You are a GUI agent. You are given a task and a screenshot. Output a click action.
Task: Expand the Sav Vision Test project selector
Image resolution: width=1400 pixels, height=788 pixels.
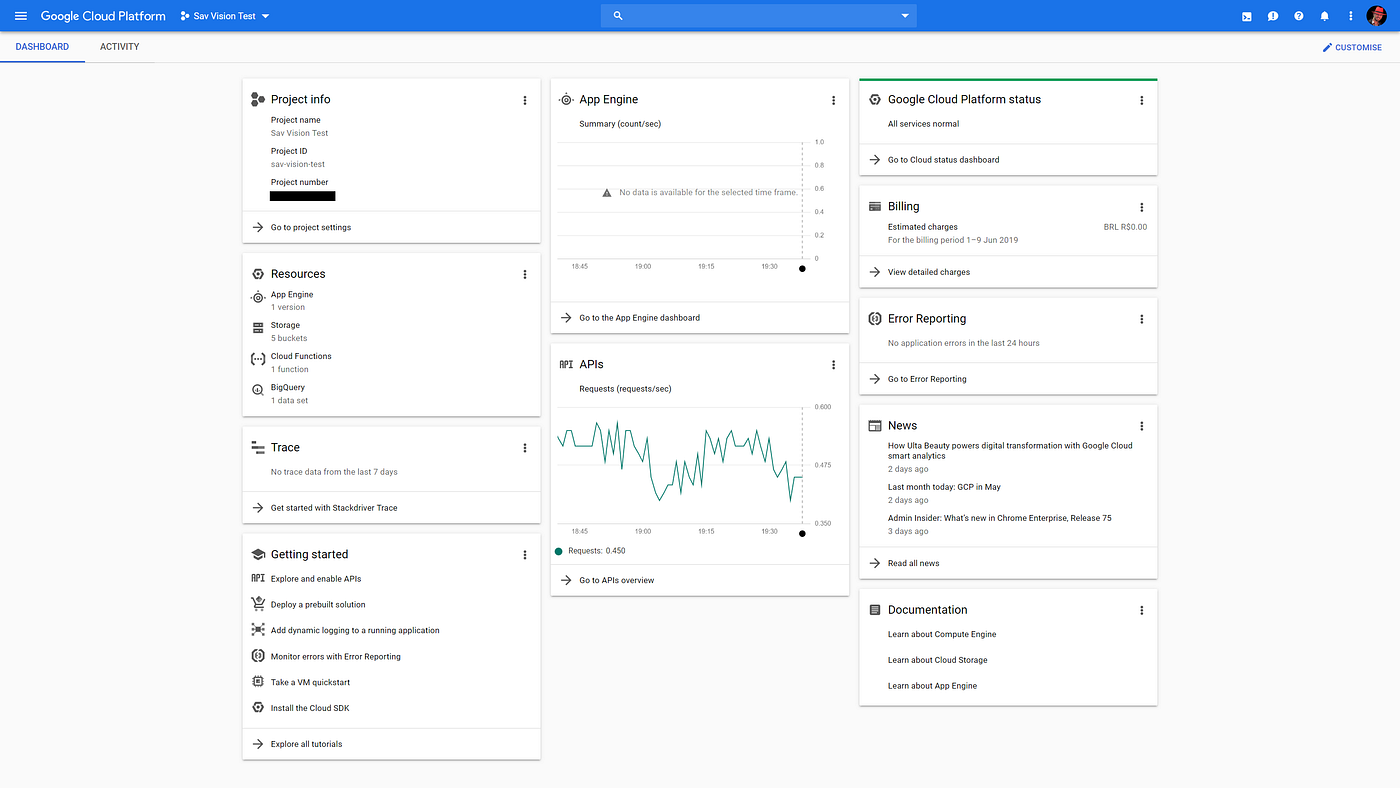[225, 16]
